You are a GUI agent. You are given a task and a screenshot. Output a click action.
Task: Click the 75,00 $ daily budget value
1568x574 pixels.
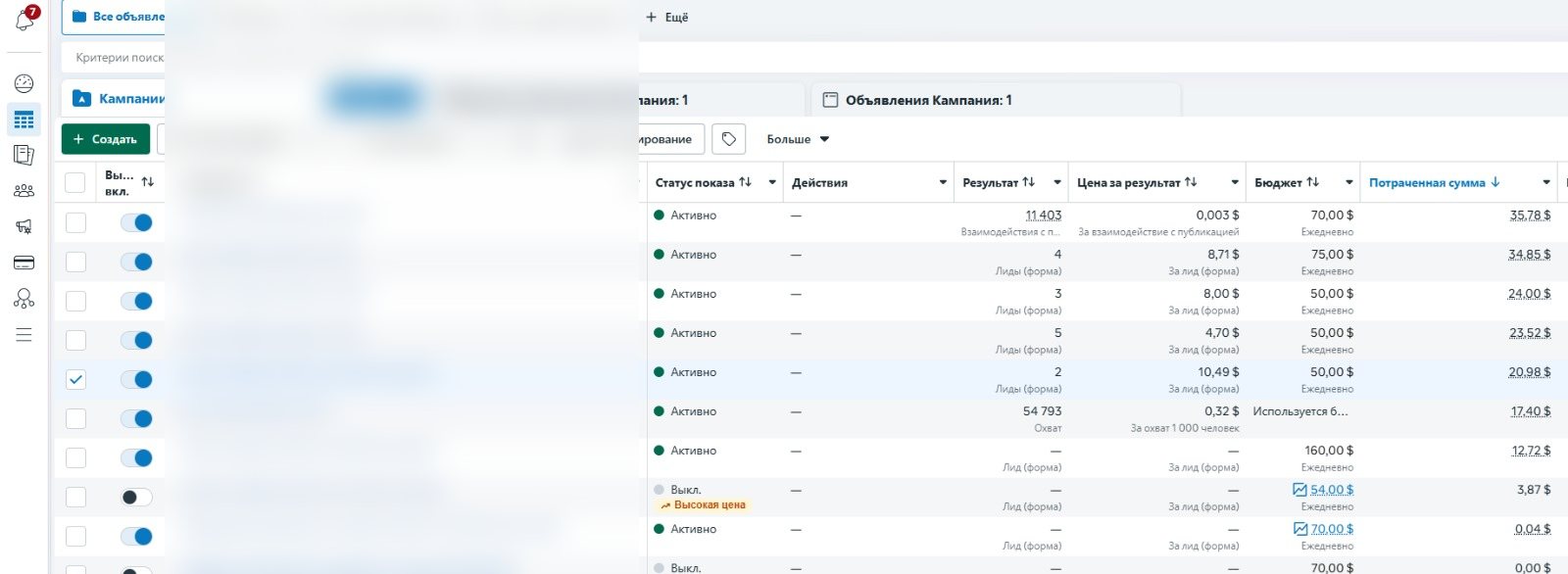point(1332,255)
